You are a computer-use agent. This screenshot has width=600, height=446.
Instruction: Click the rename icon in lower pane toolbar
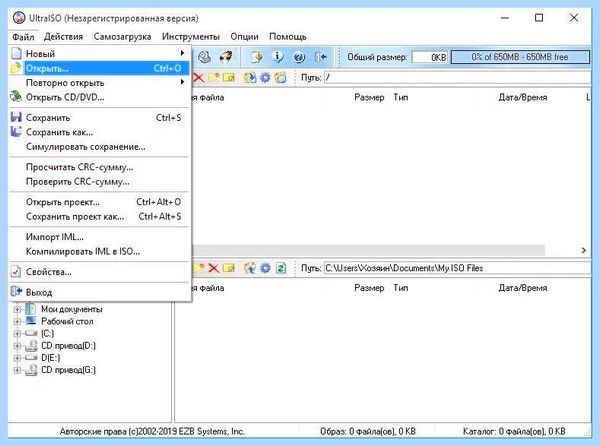point(228,268)
